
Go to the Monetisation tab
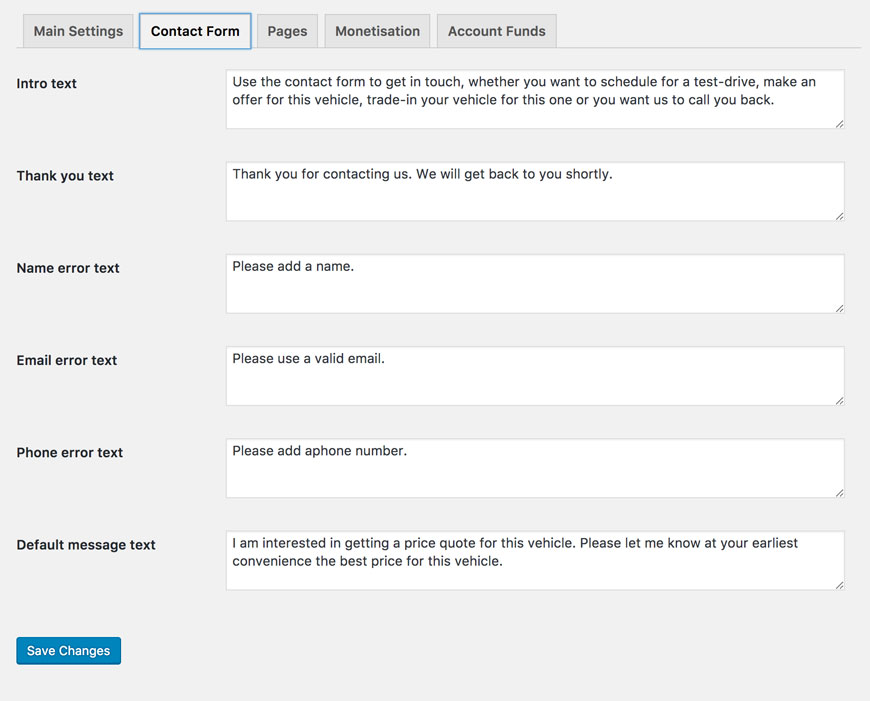click(x=377, y=31)
